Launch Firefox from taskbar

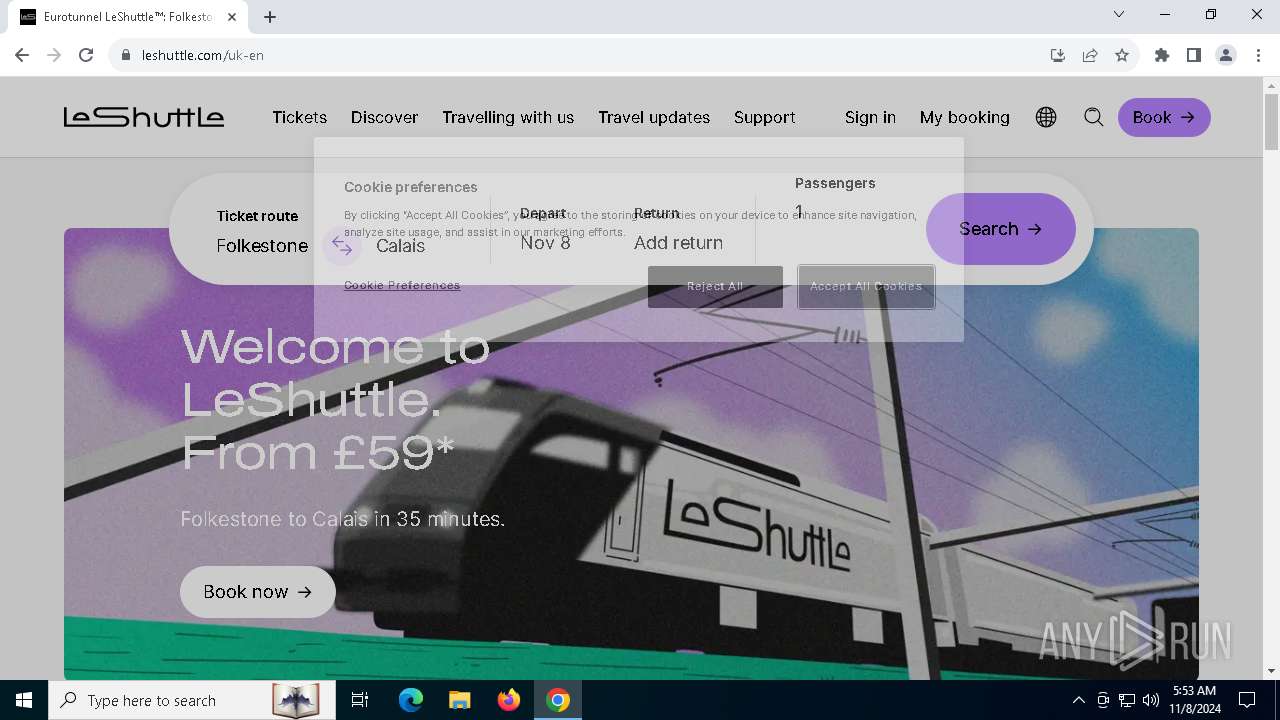[508, 700]
